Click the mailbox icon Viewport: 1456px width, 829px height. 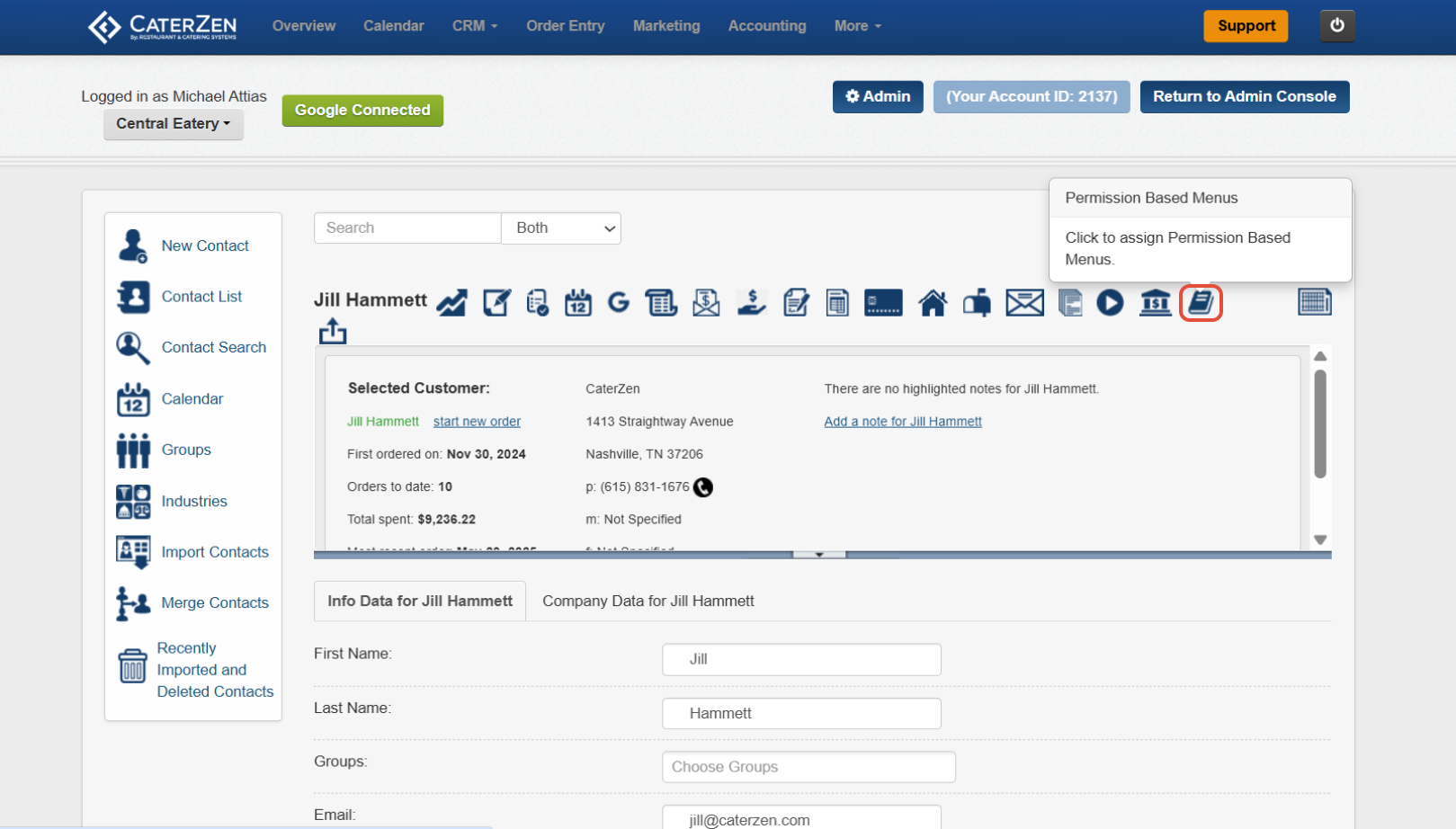click(977, 303)
